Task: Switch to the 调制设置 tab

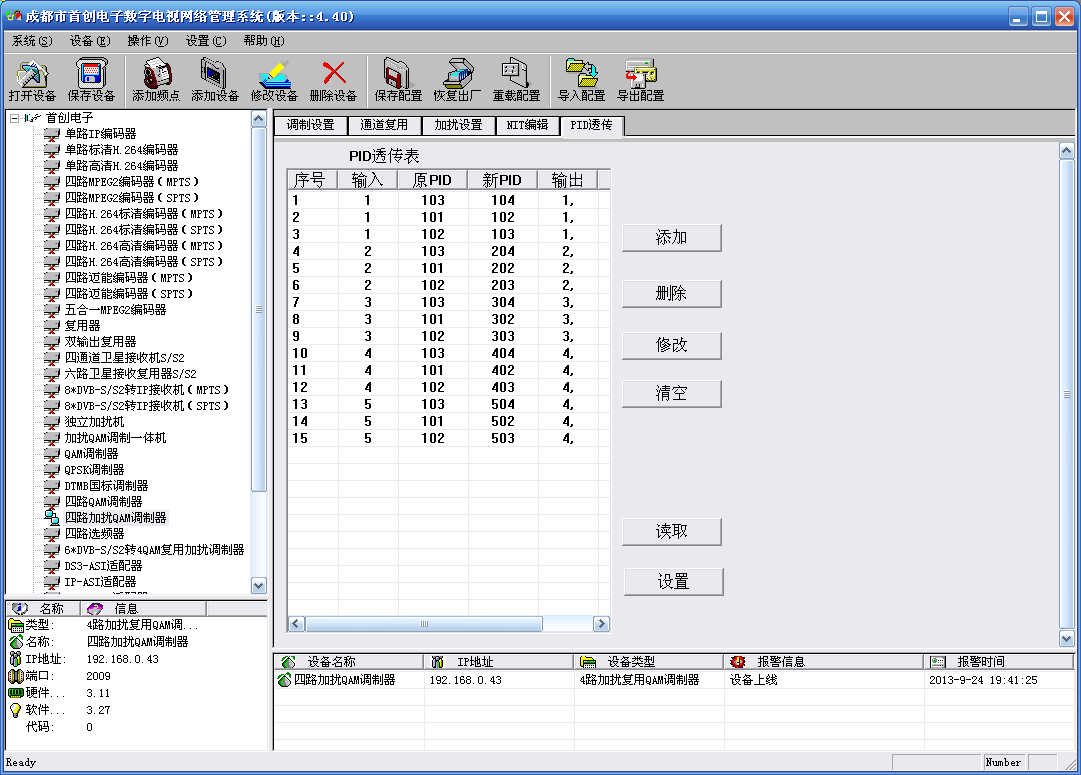Action: [x=310, y=125]
